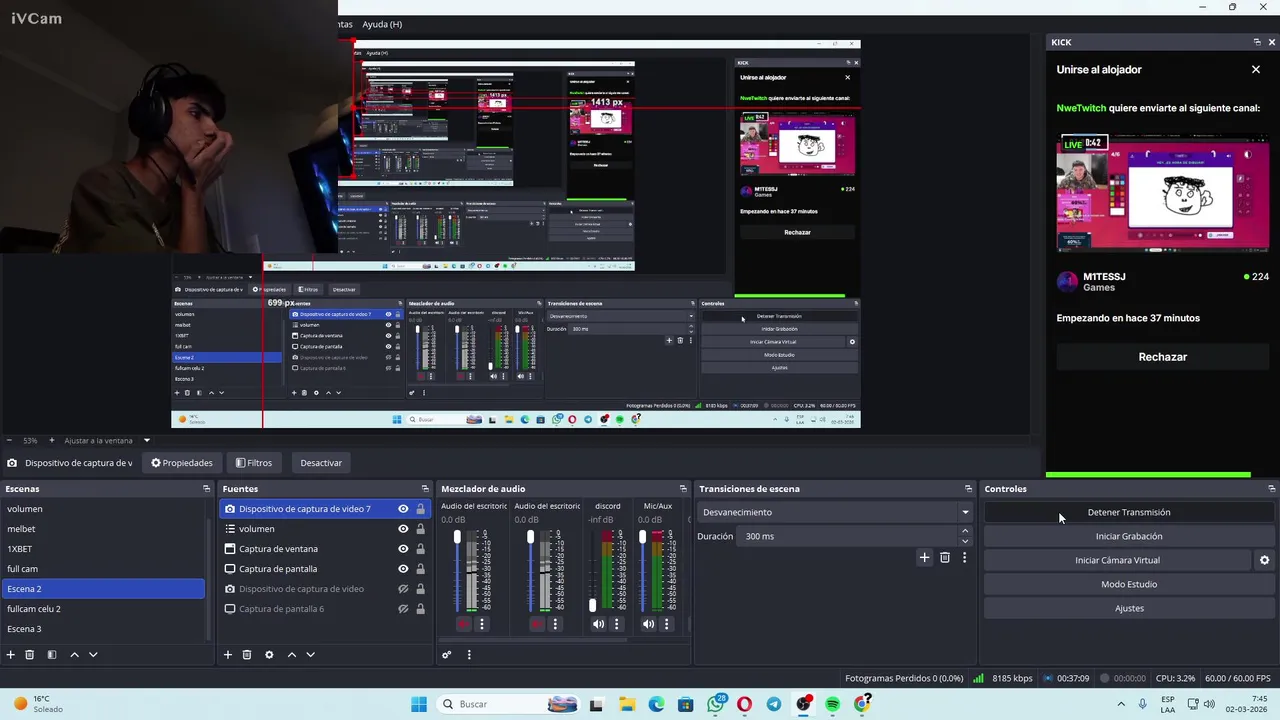Mute the Mic/Aux audio channel
Screen dimensions: 1280x720
click(x=648, y=624)
